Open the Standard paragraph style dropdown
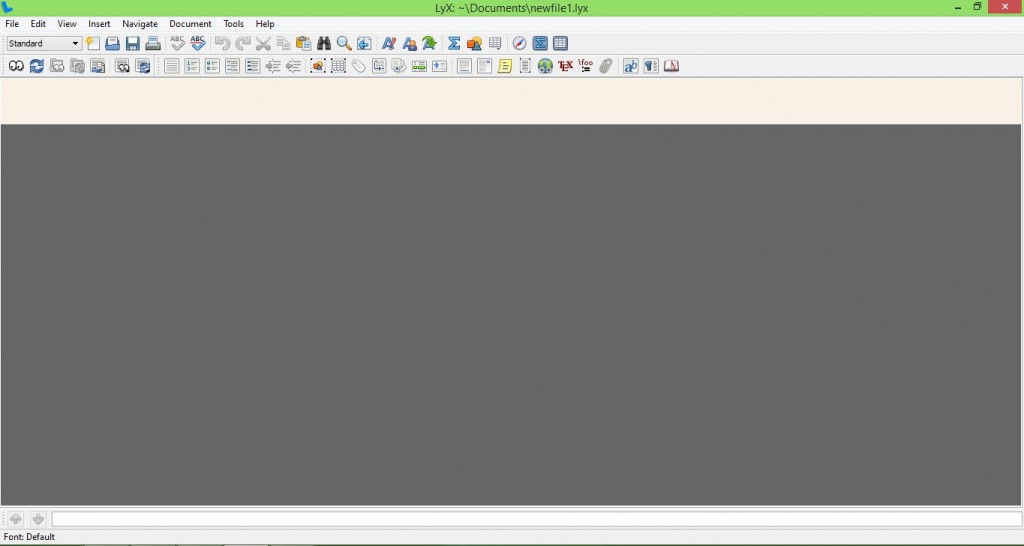Screen dimensions: 1024x546 (44, 44)
